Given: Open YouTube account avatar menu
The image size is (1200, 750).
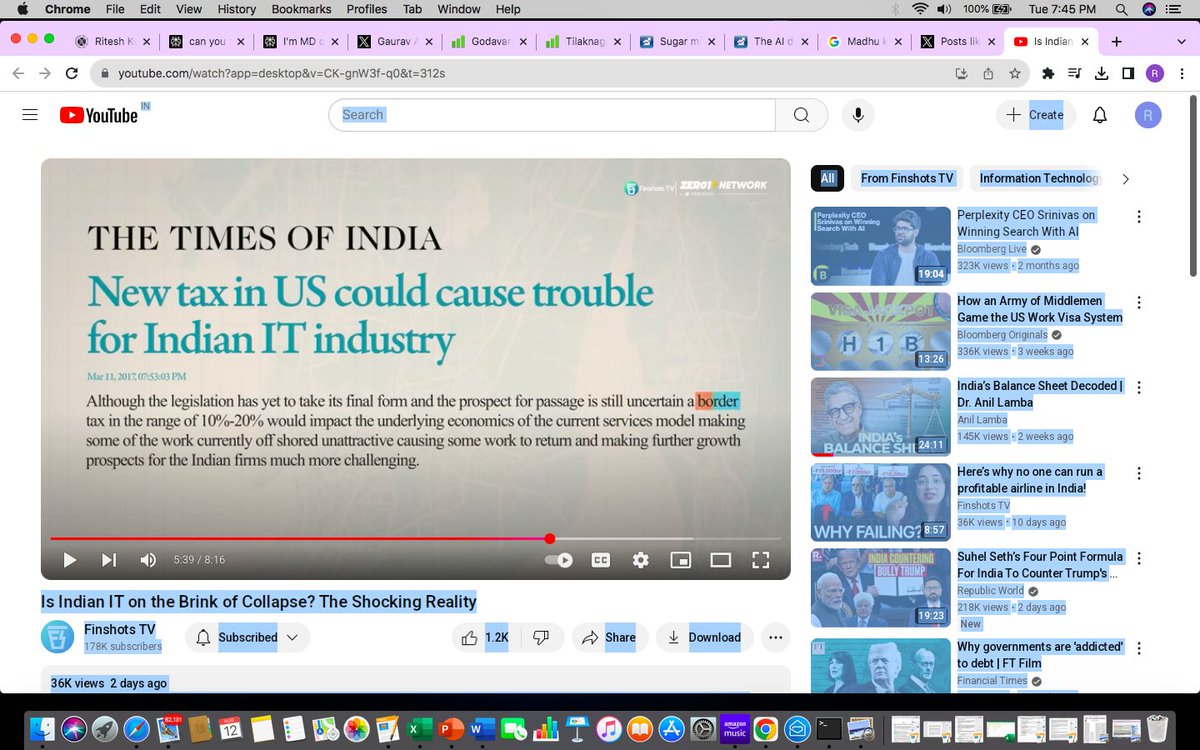Looking at the screenshot, I should 1148,115.
